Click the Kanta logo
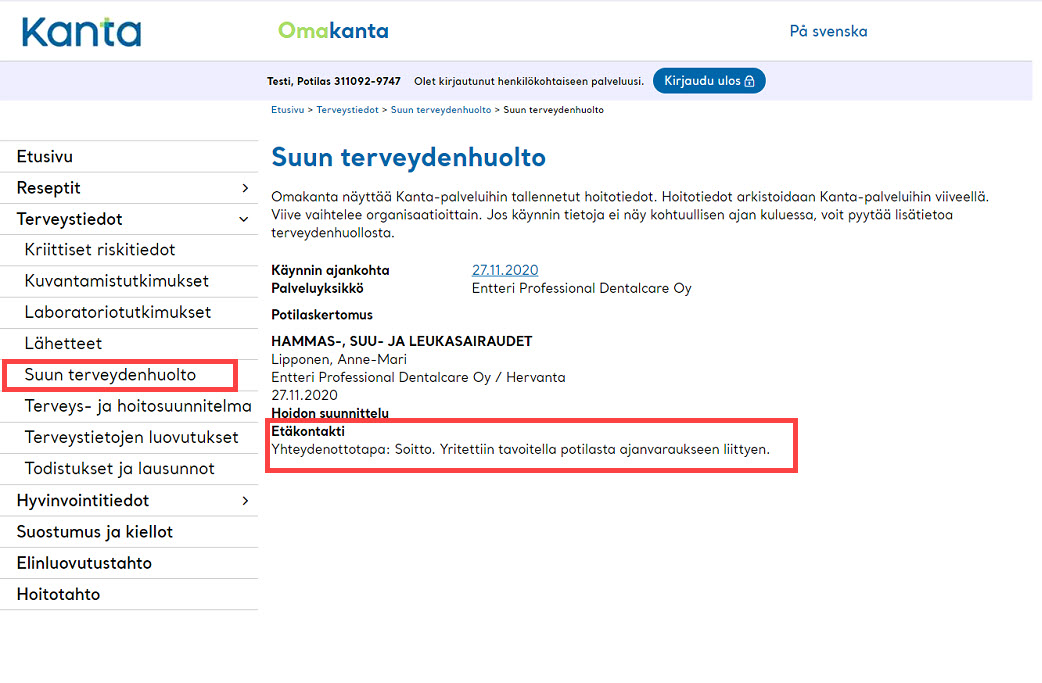The width and height of the screenshot is (1042, 683). (81, 32)
